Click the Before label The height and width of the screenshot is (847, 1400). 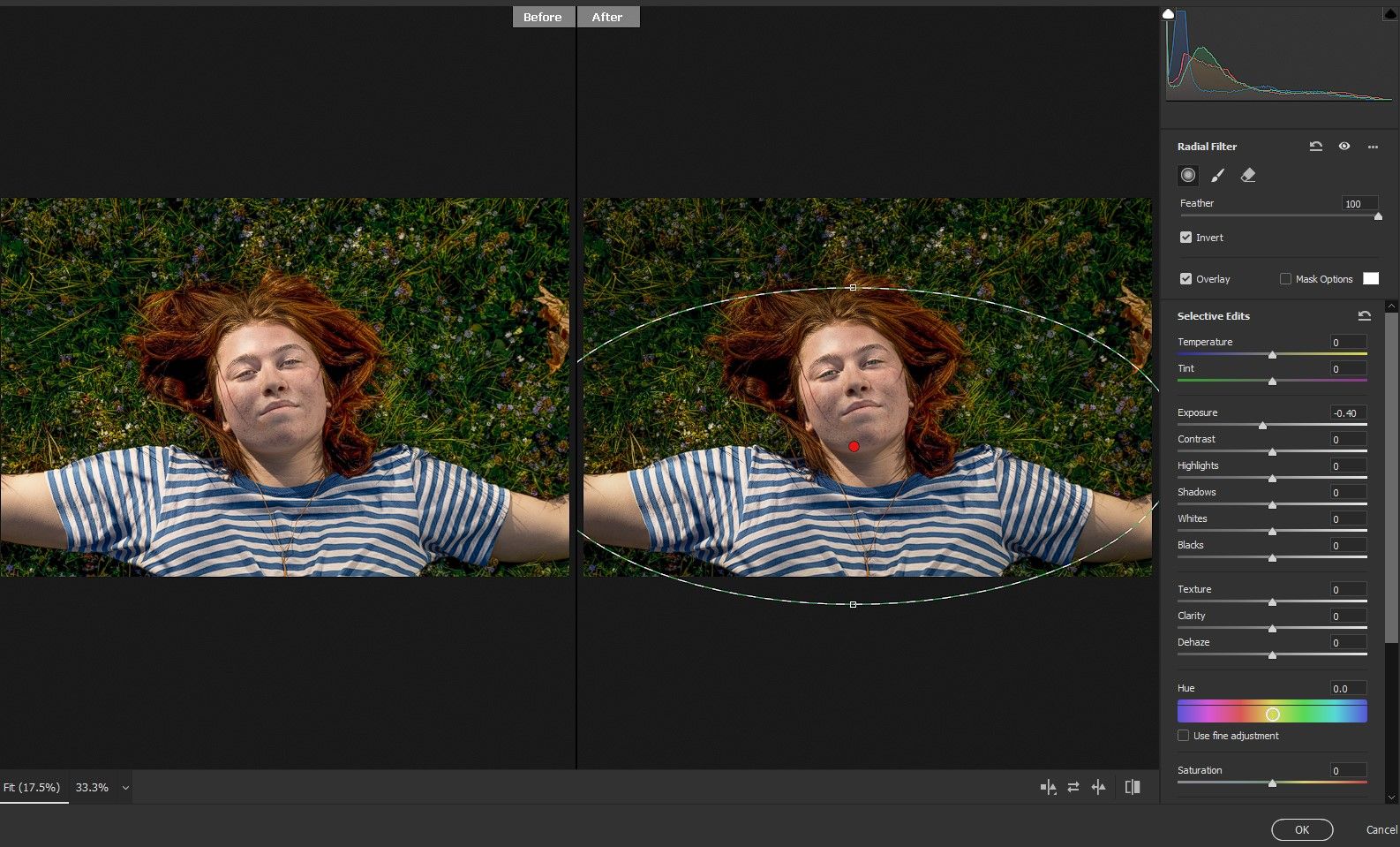(x=542, y=17)
